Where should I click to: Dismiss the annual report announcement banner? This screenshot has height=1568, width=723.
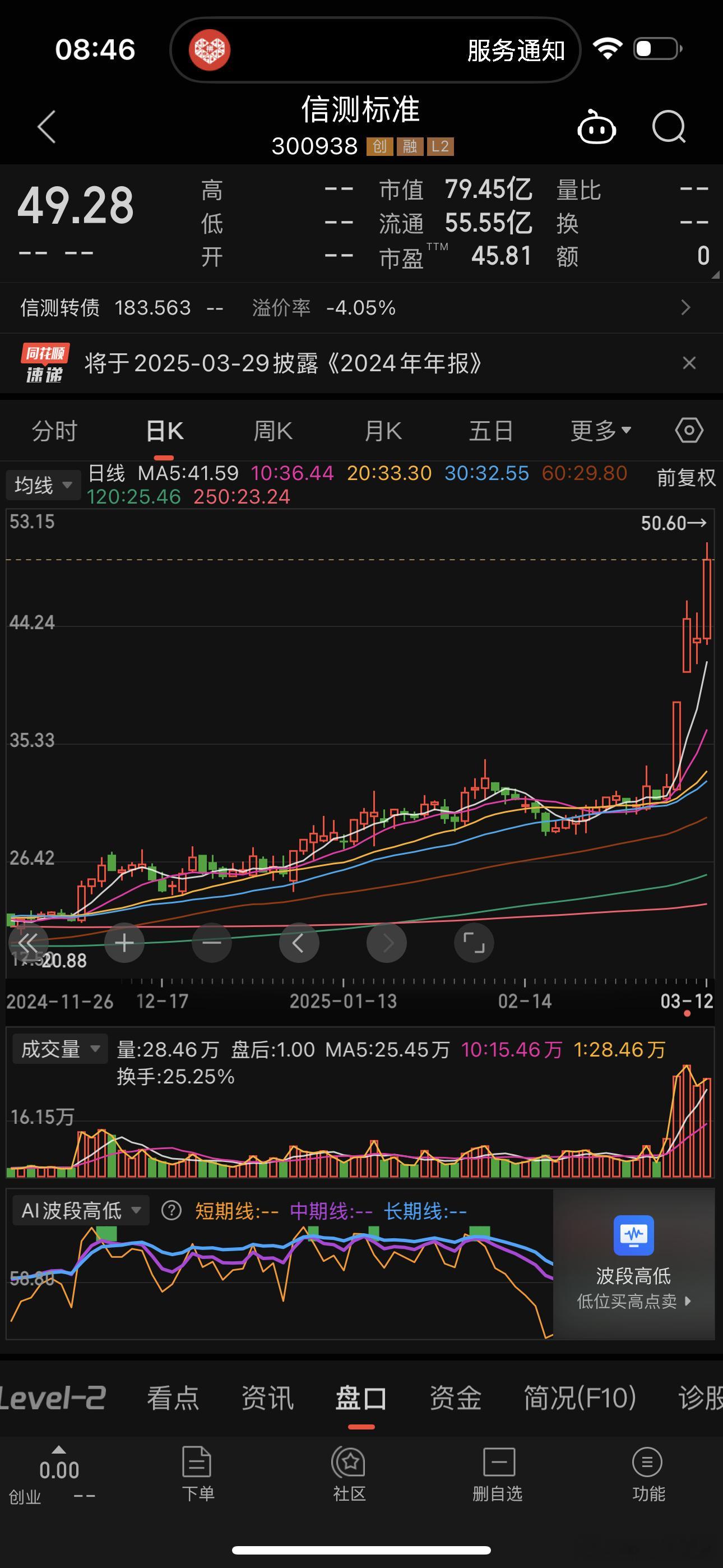[x=689, y=363]
